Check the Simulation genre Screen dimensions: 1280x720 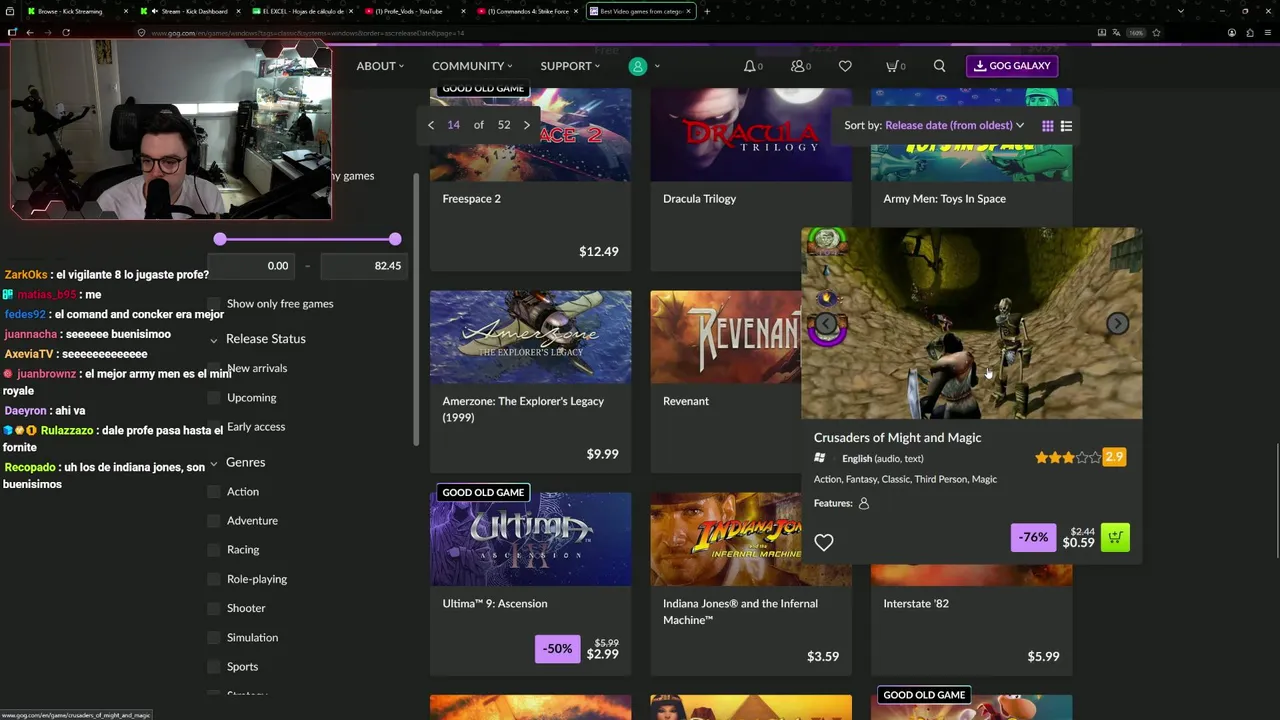pyautogui.click(x=214, y=638)
